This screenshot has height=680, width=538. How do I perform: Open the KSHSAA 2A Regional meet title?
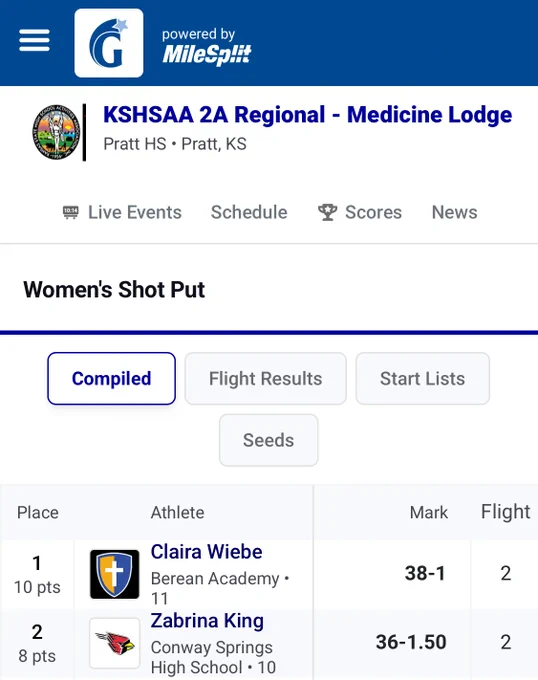[307, 115]
